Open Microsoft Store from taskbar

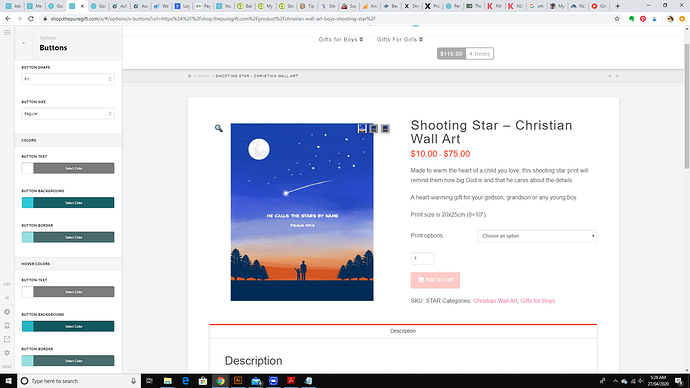click(203, 381)
